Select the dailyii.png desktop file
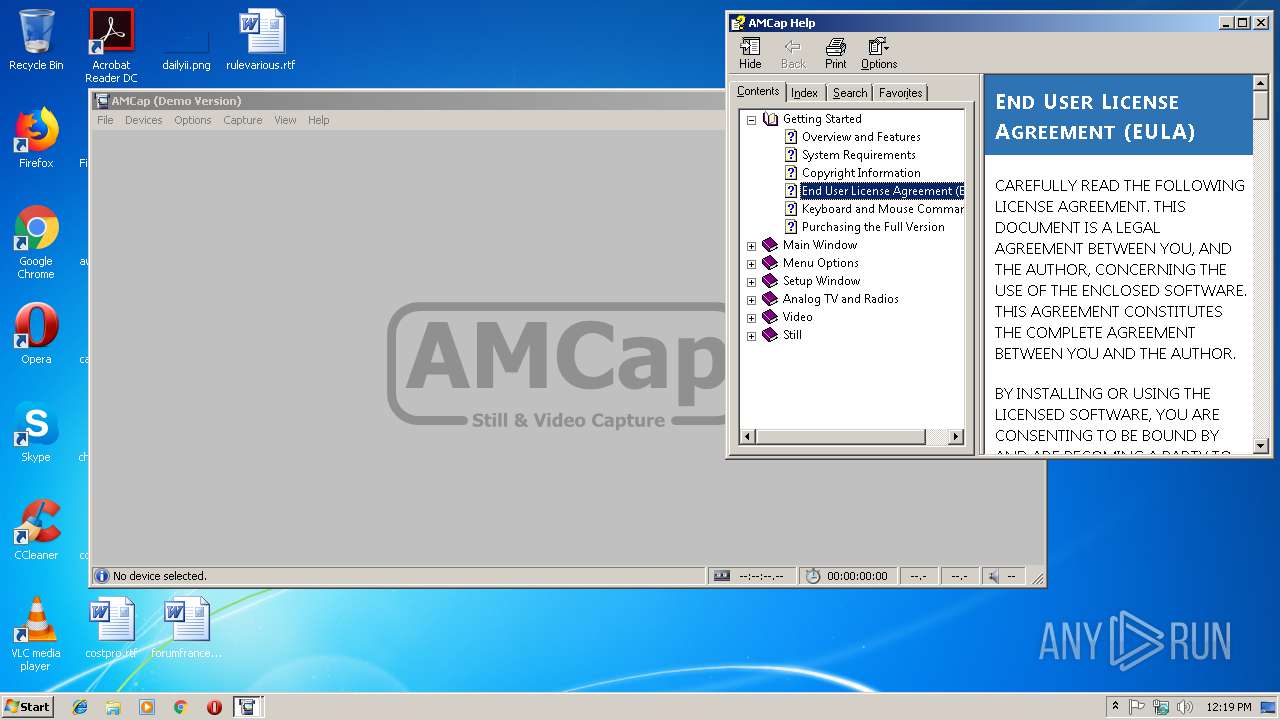The height and width of the screenshot is (720, 1280). 186,46
